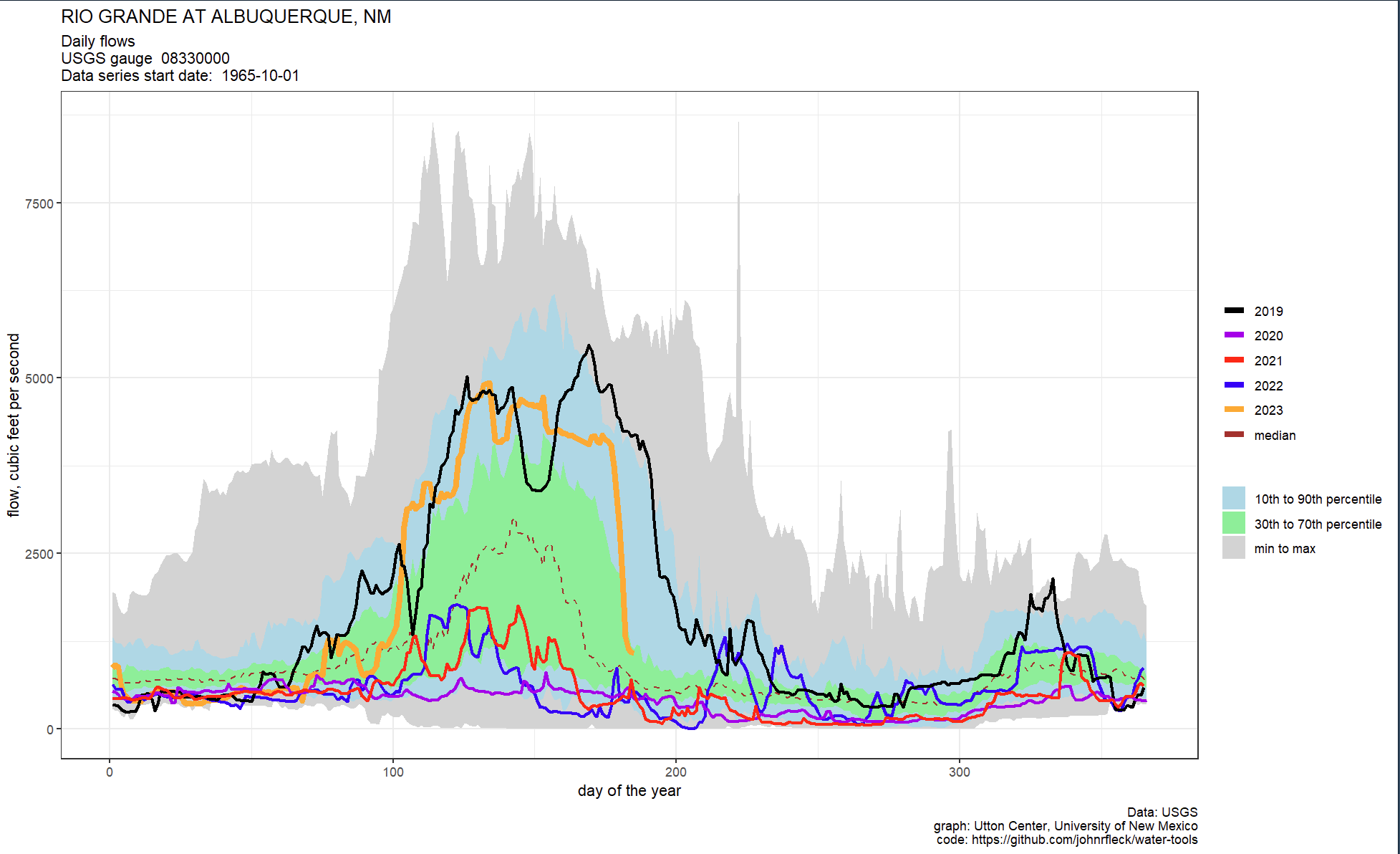This screenshot has height=854, width=1400.
Task: Click the USGS gauge 08330000 subtitle text
Action: (x=145, y=59)
